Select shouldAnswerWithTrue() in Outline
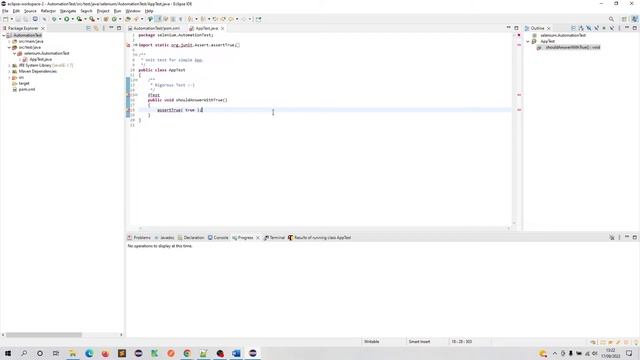The height and width of the screenshot is (360, 640). tap(569, 47)
